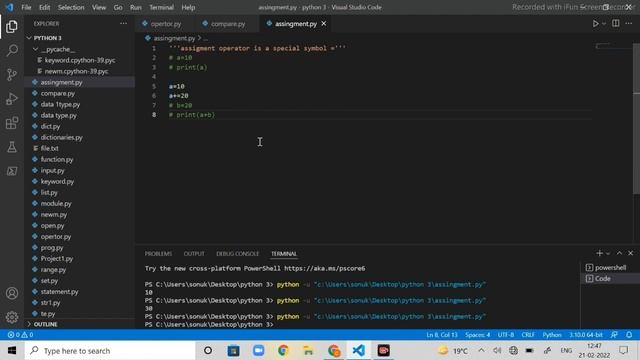
Task: Open file.txt in Explorer
Action: click(x=80, y=148)
